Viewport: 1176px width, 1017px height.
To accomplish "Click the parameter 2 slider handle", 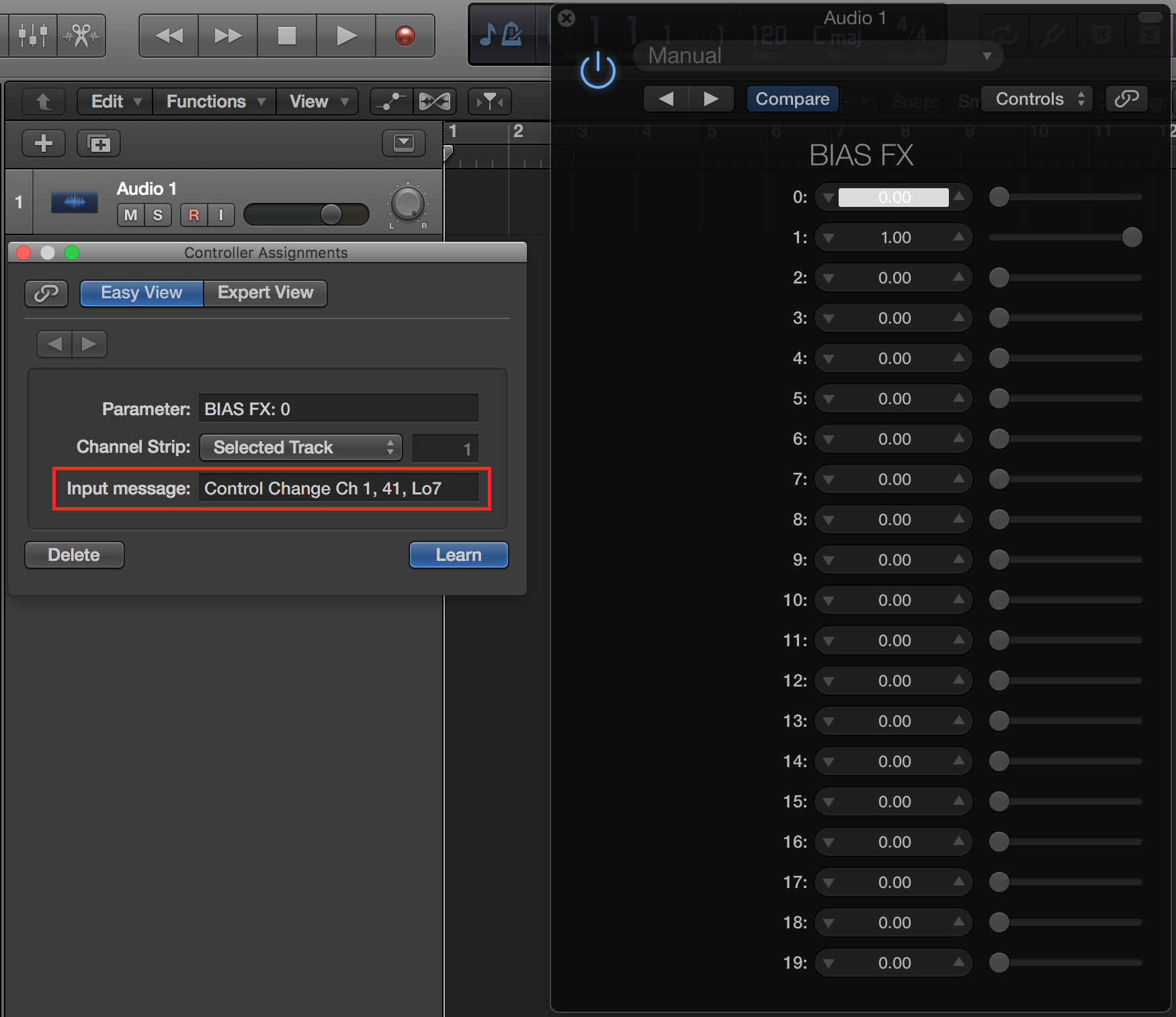I will 999,277.
